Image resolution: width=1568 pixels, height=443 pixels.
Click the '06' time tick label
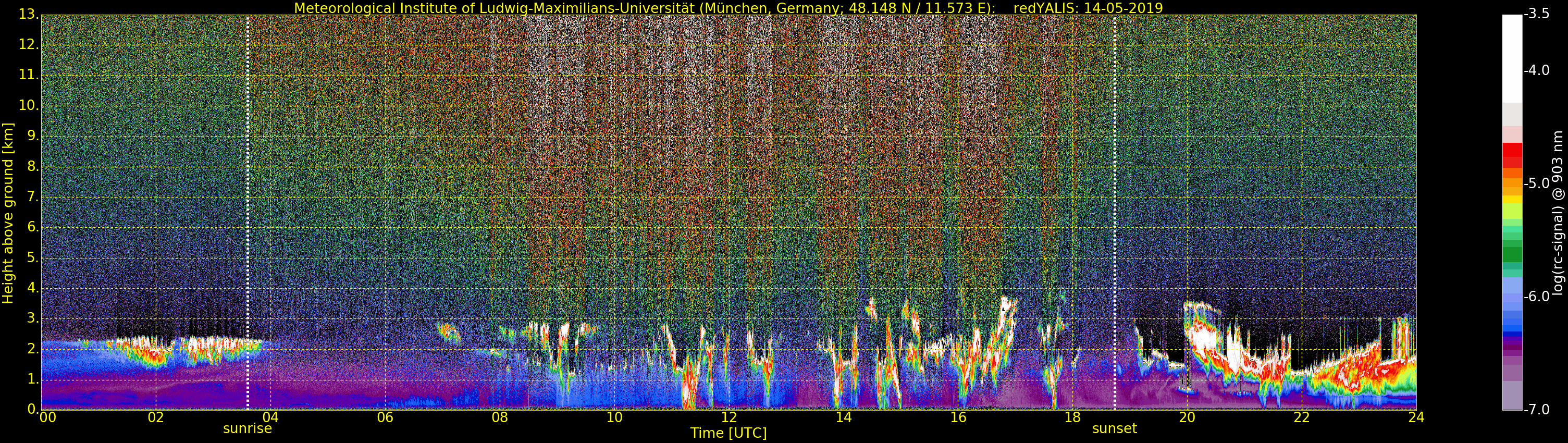(385, 417)
